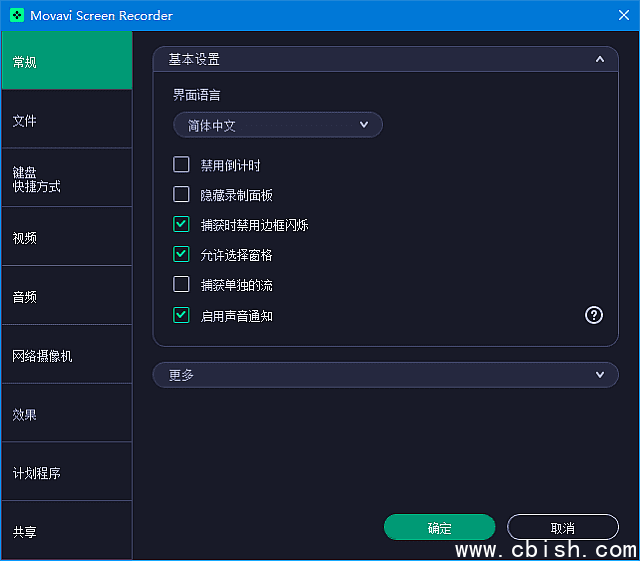Tick the 捕获单独的流 checkbox
640x561 pixels.
(181, 285)
